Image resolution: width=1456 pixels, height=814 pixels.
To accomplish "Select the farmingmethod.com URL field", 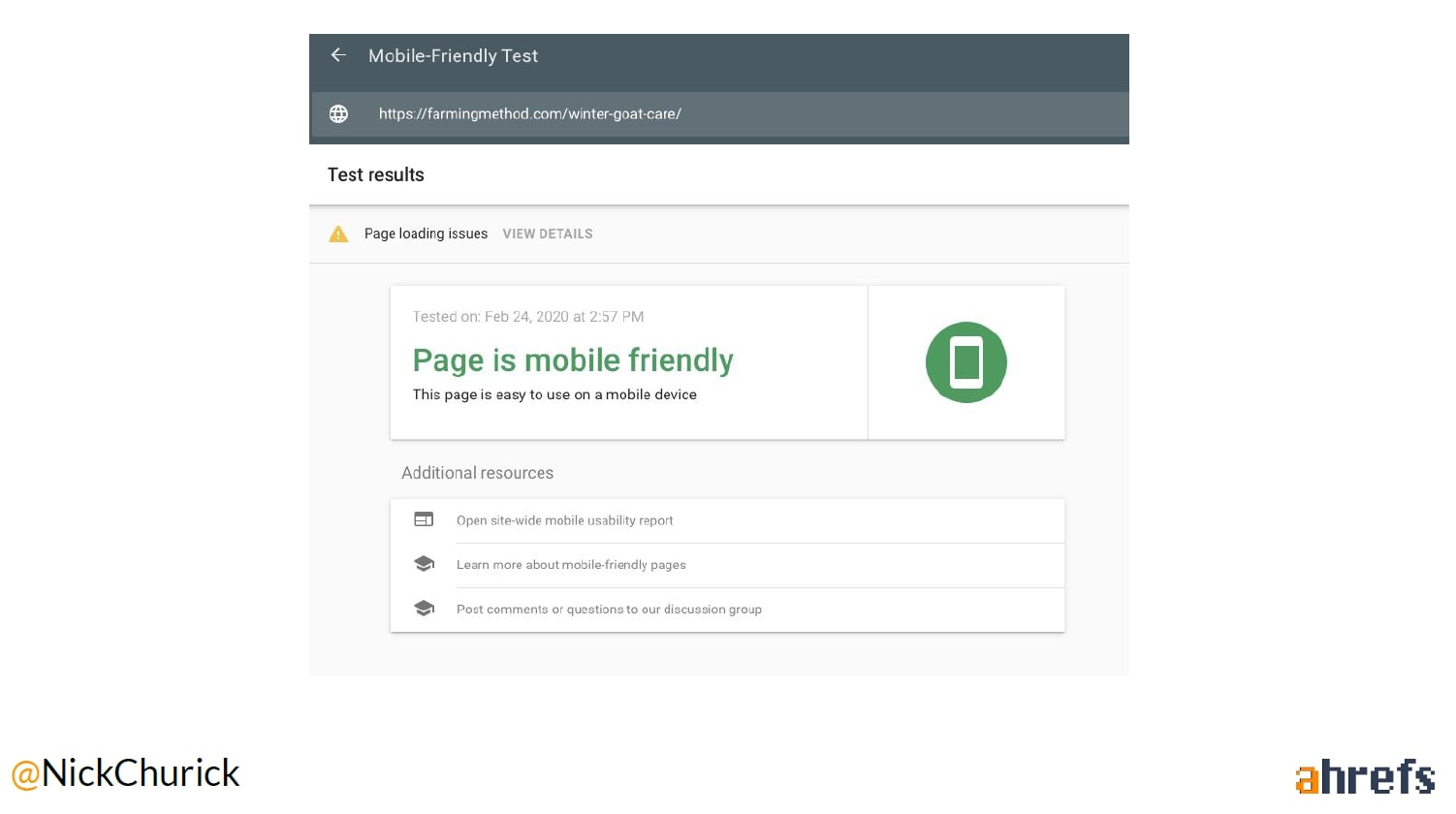I will 529,114.
